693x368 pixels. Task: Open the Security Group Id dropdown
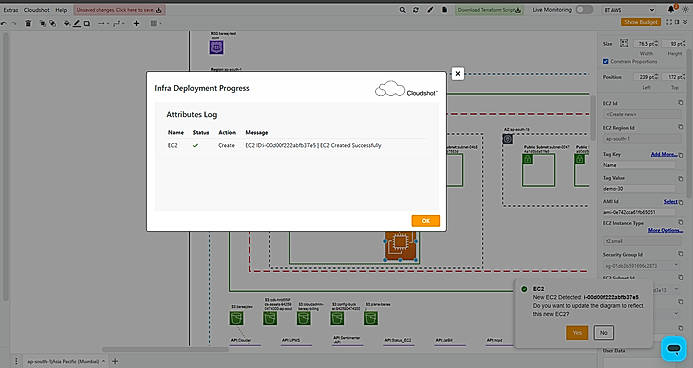point(642,266)
